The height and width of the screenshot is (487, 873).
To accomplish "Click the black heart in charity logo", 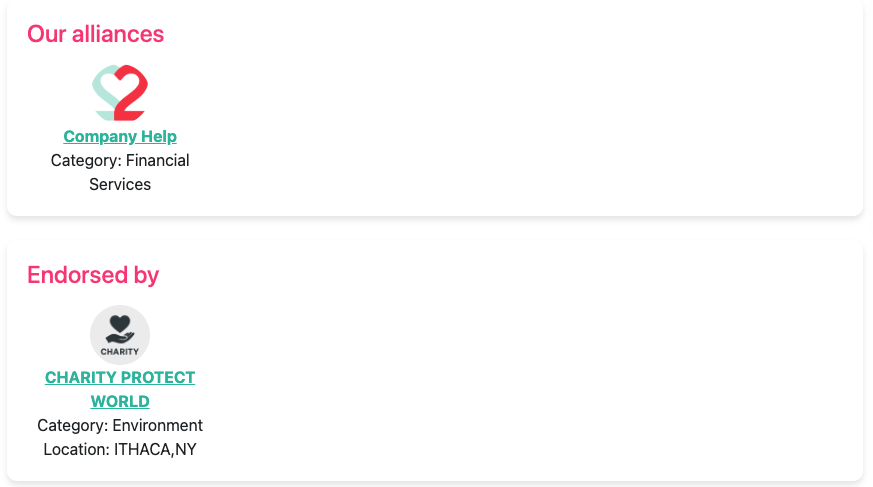I will 120,323.
